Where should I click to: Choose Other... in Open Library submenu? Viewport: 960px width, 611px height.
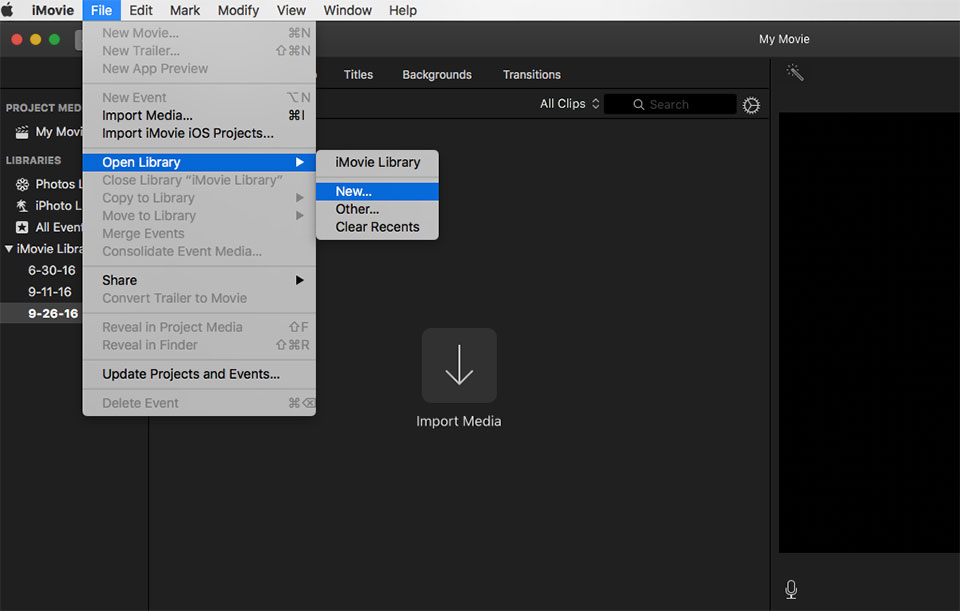[377, 209]
